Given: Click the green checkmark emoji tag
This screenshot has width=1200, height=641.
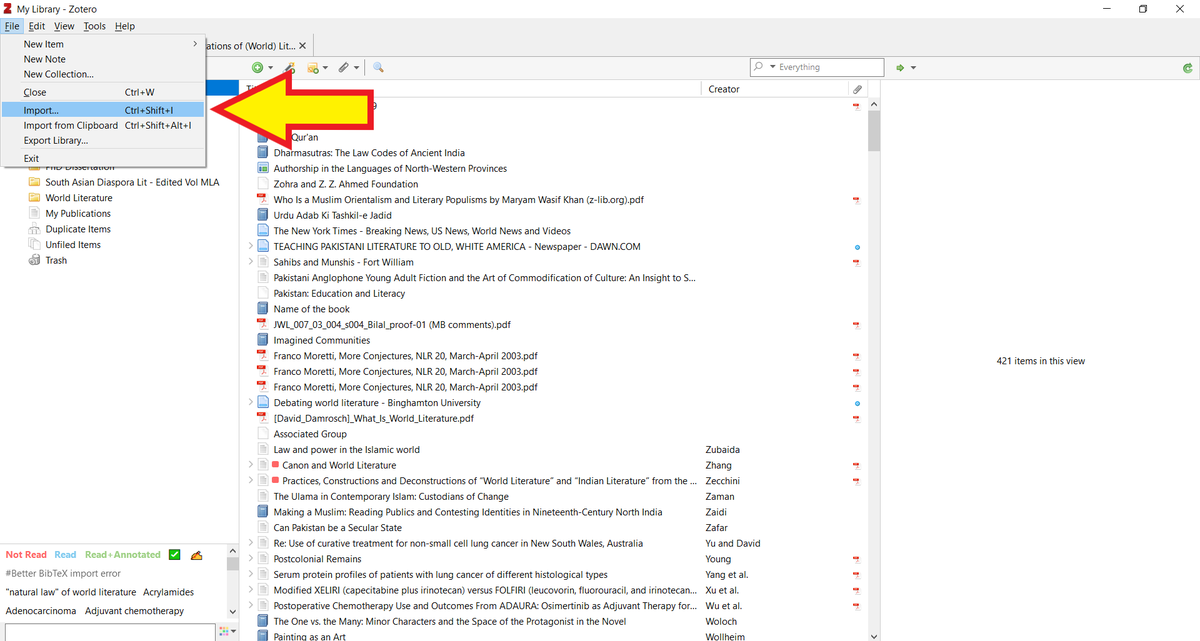Looking at the screenshot, I should (x=174, y=554).
